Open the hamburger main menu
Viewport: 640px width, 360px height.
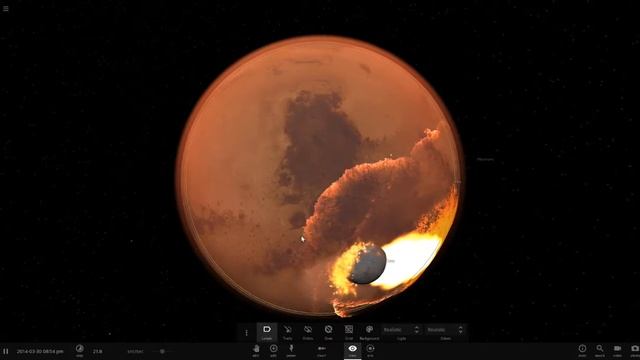(6, 8)
